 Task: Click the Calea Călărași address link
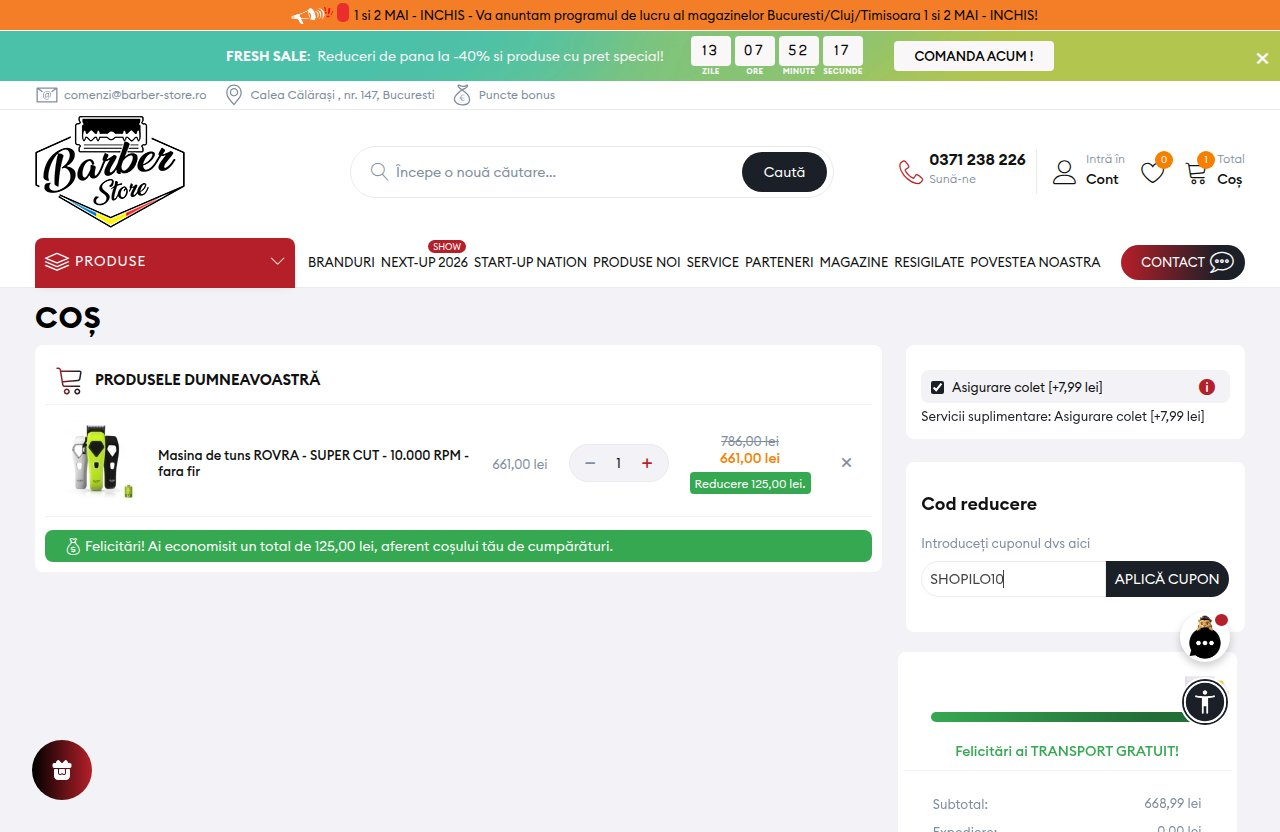pos(342,95)
